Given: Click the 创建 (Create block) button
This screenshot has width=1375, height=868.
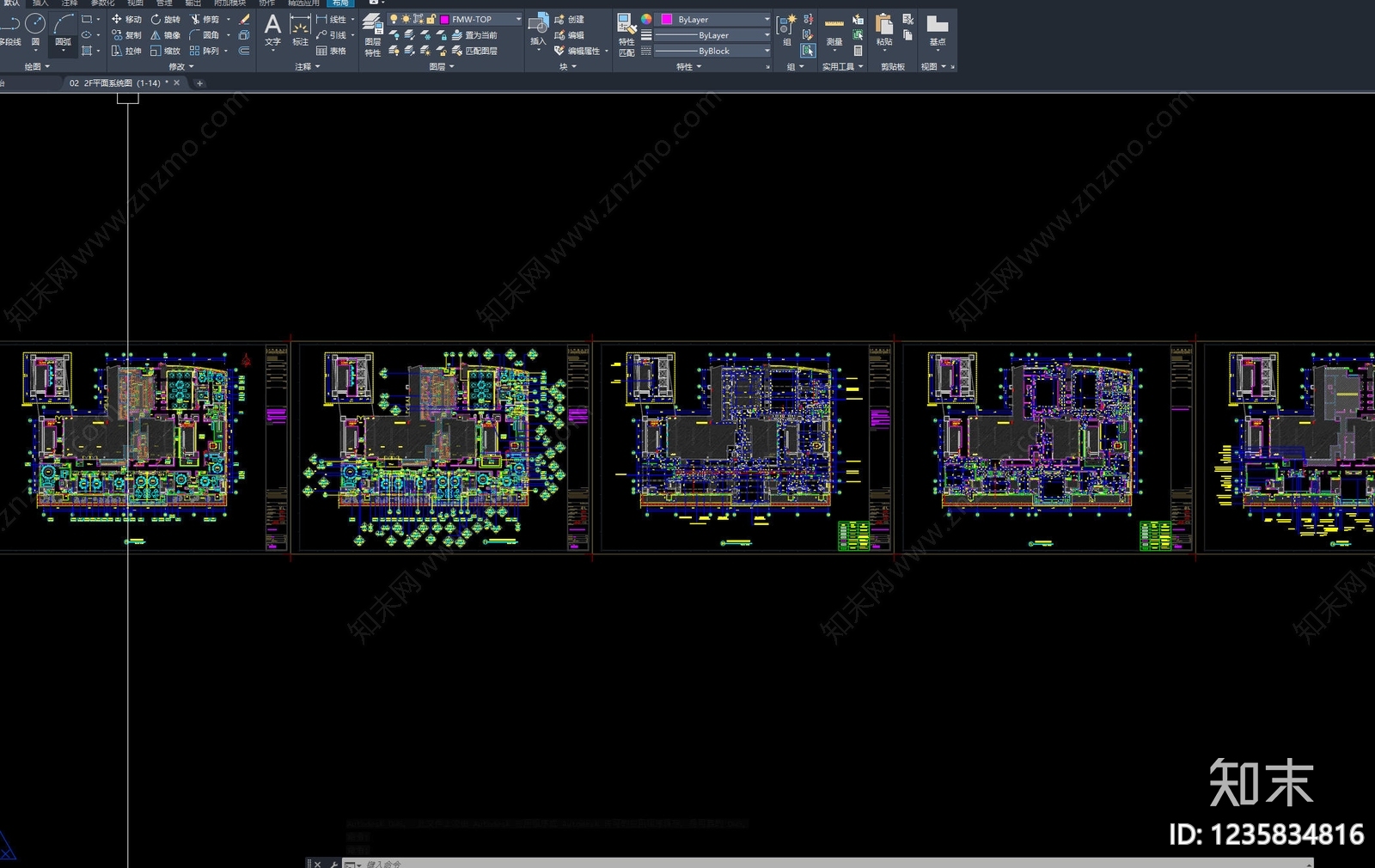Looking at the screenshot, I should [x=570, y=19].
